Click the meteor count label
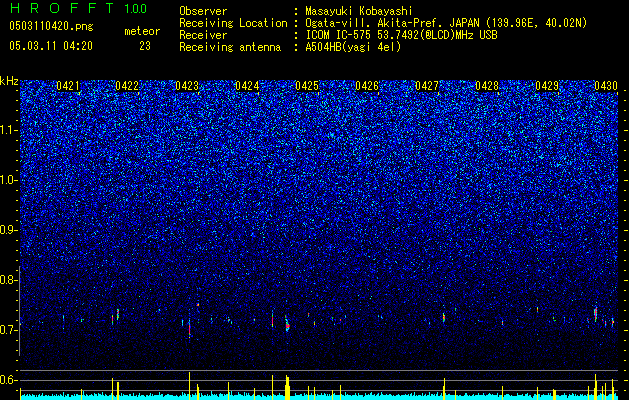Viewport: 629px width, 400px height. (x=142, y=31)
